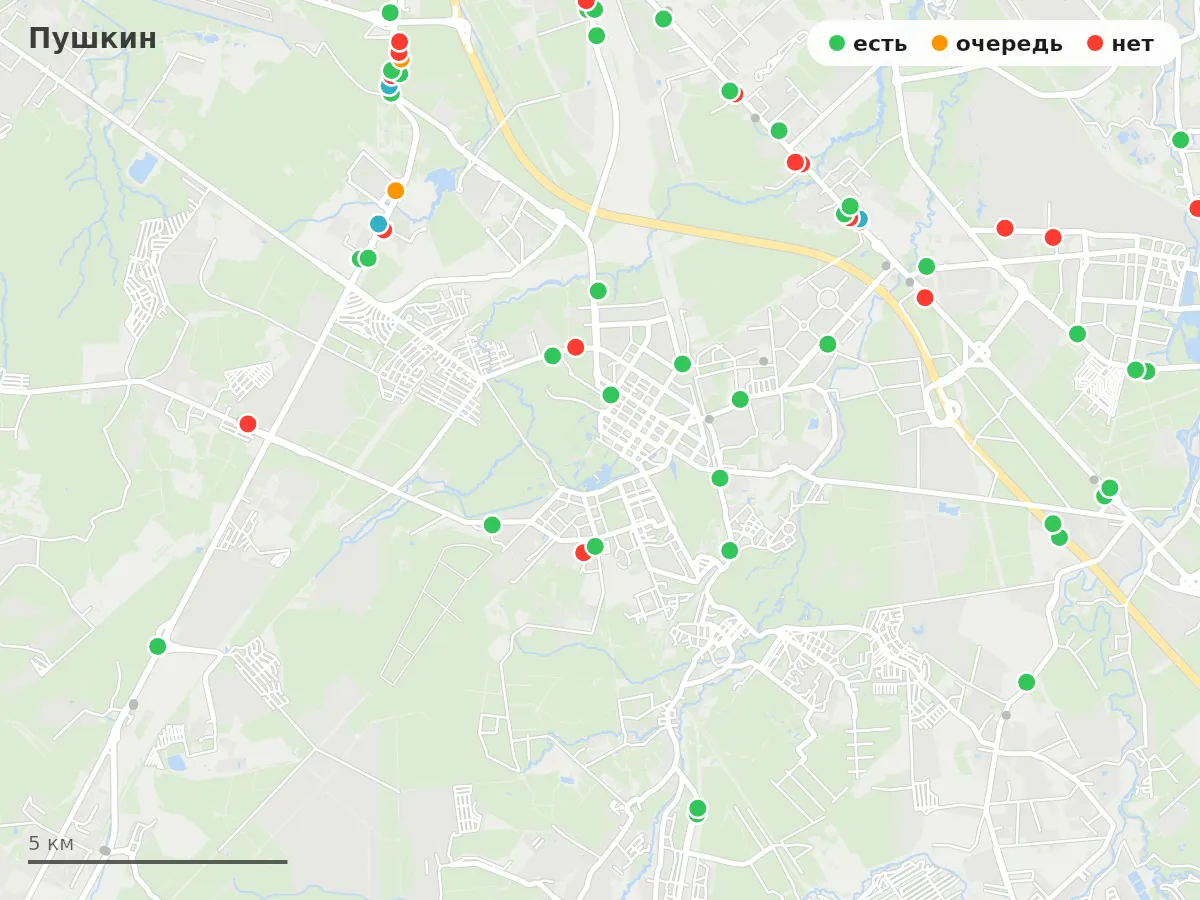Select the 'нет' legend label
The image size is (1200, 900).
pyautogui.click(x=1132, y=44)
